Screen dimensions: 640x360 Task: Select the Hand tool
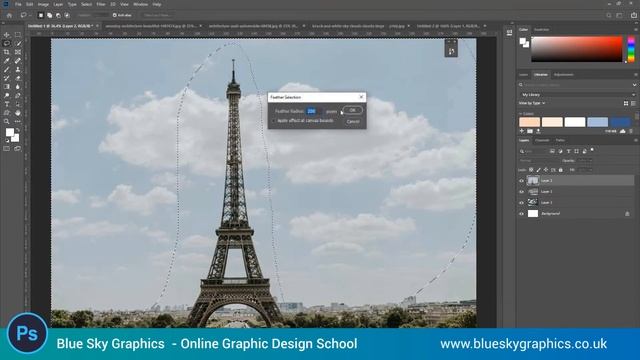click(18, 113)
